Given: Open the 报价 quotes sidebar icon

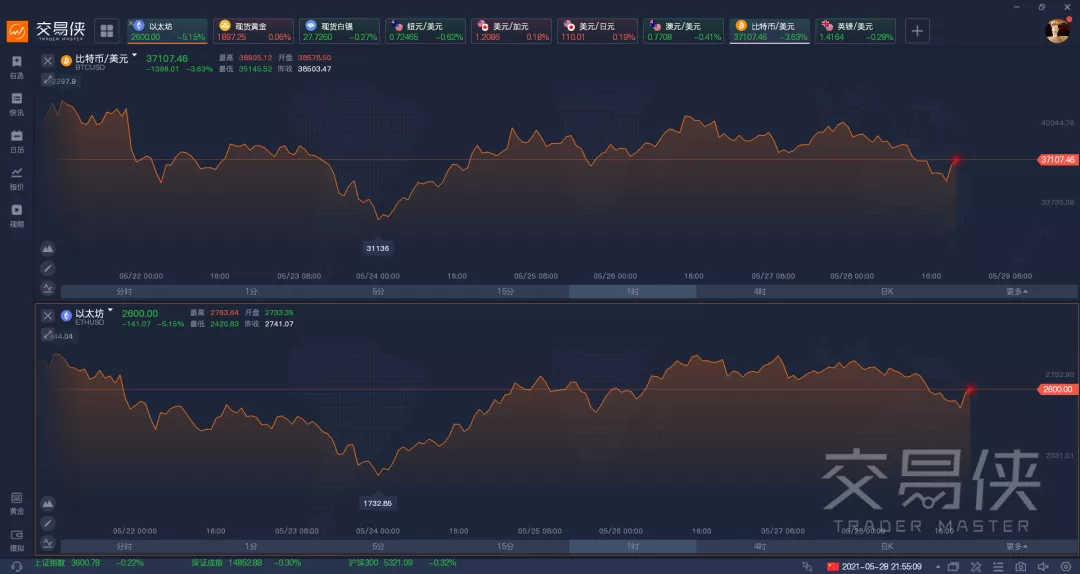Looking at the screenshot, I should [17, 178].
